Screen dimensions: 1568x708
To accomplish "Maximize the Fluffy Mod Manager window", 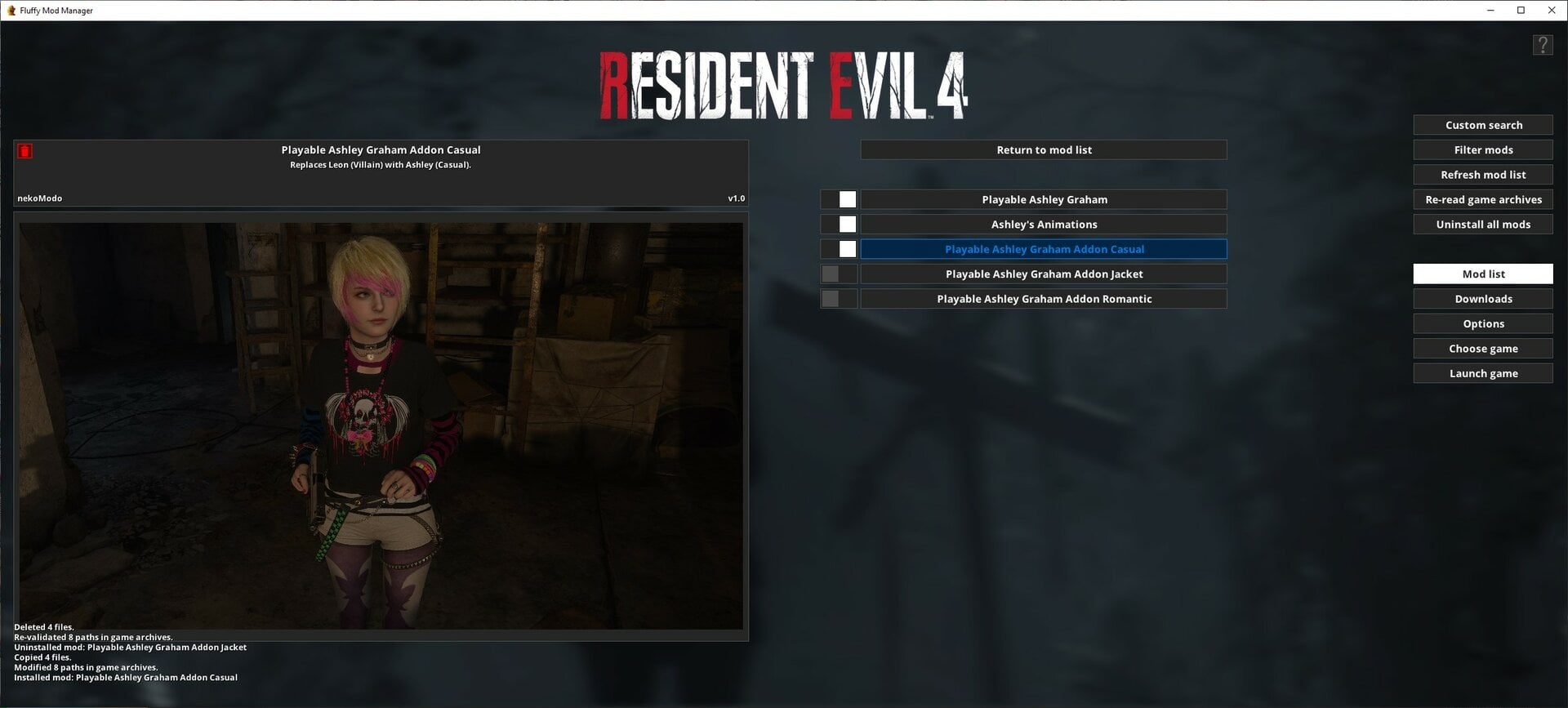I will pyautogui.click(x=1521, y=11).
